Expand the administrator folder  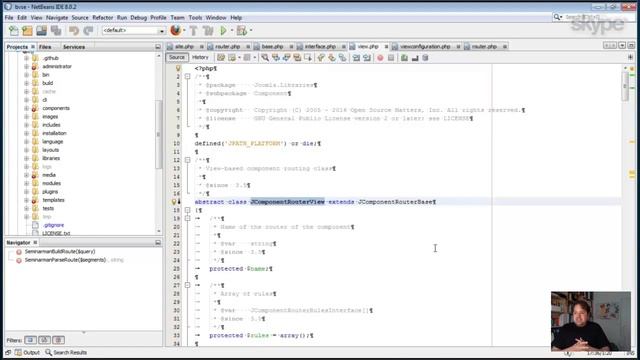(27, 67)
